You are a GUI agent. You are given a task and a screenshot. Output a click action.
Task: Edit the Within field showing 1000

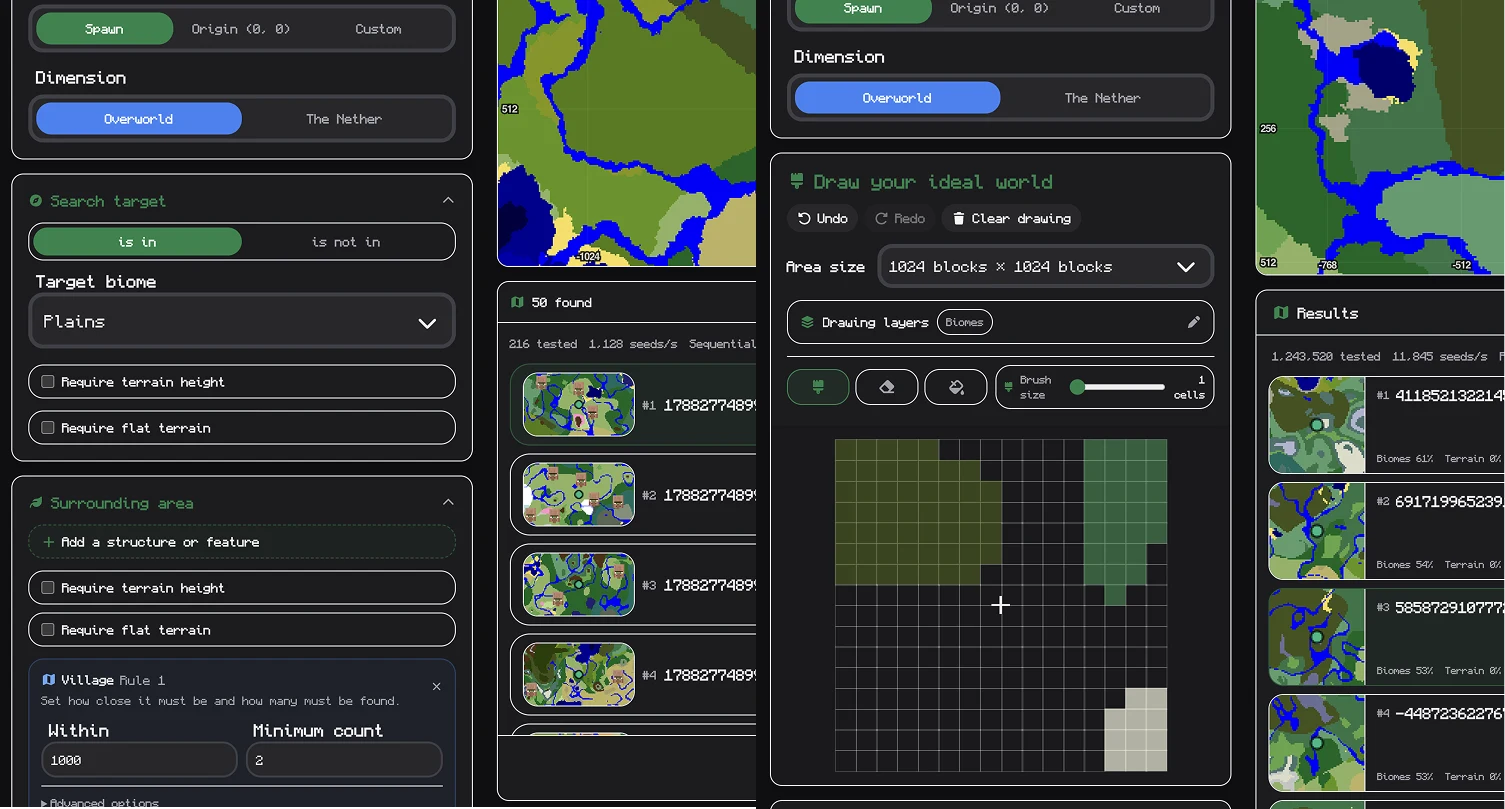(140, 760)
